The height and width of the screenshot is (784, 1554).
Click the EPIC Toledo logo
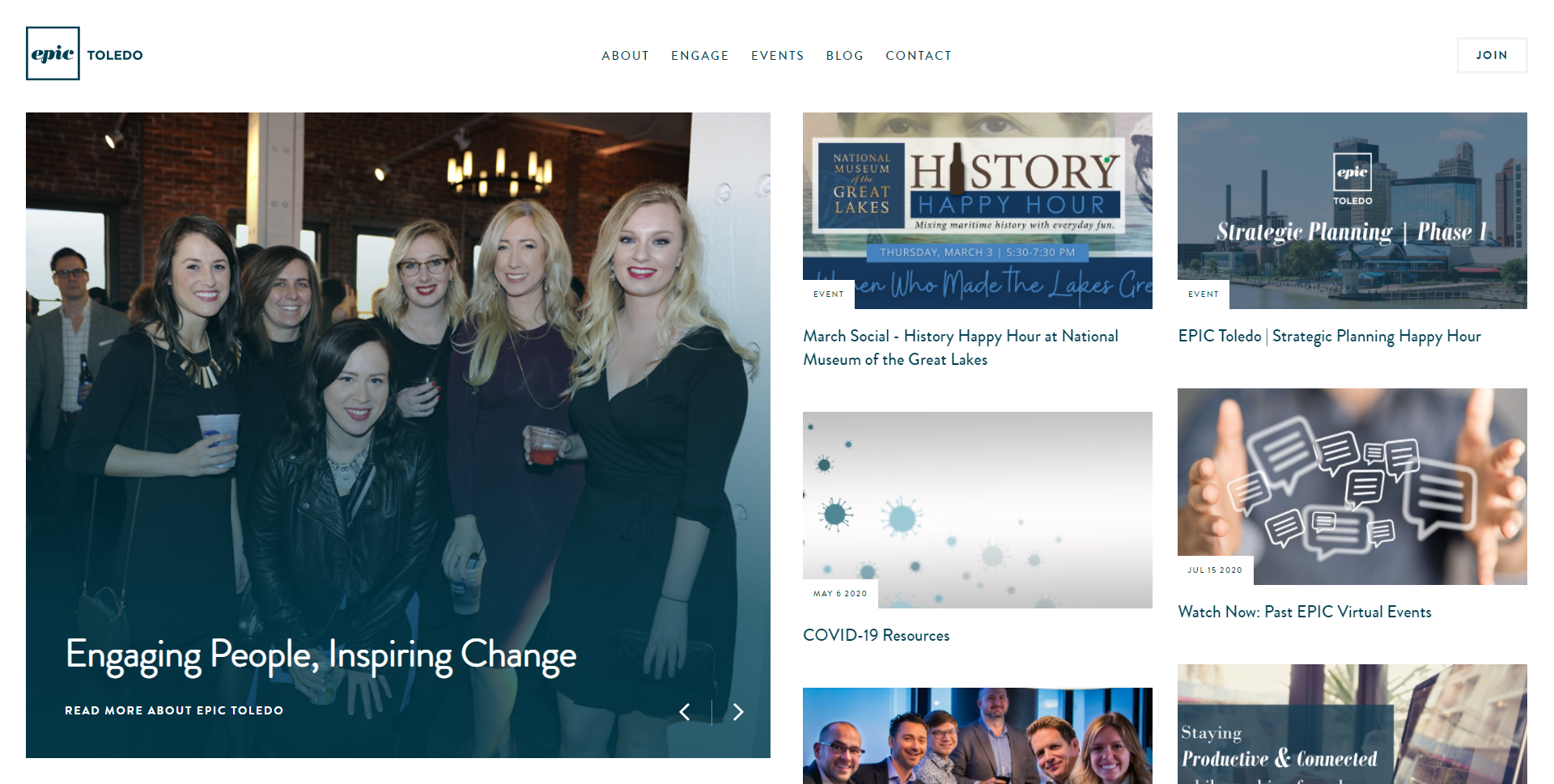point(84,53)
